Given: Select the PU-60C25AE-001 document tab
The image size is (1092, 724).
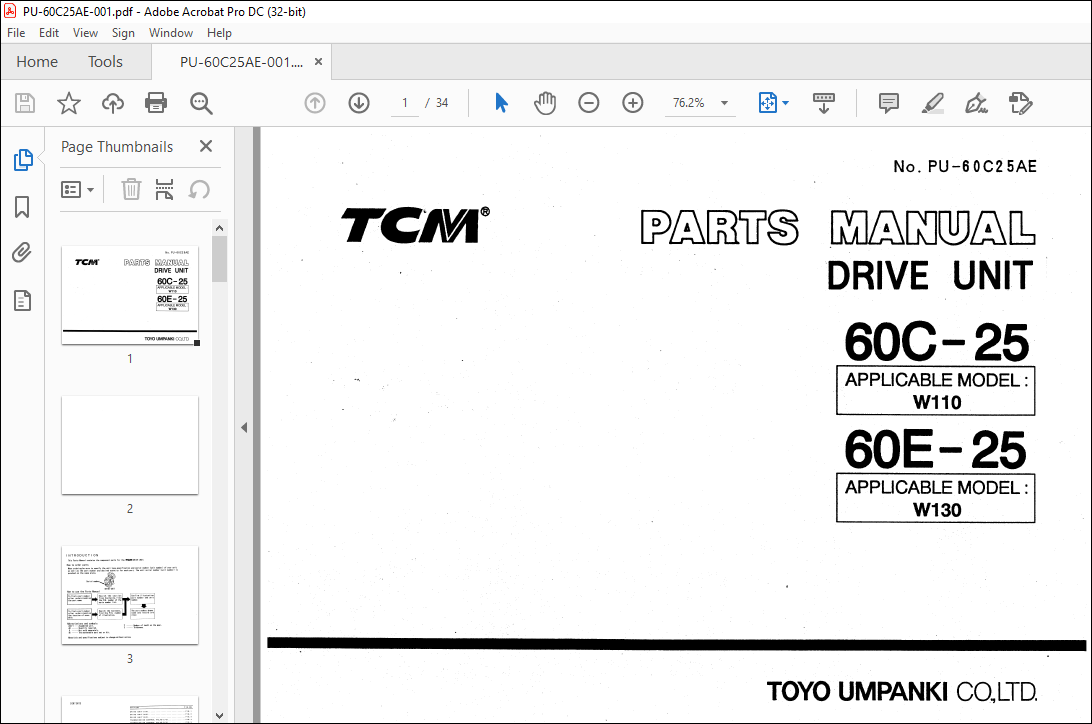Looking at the screenshot, I should point(241,62).
